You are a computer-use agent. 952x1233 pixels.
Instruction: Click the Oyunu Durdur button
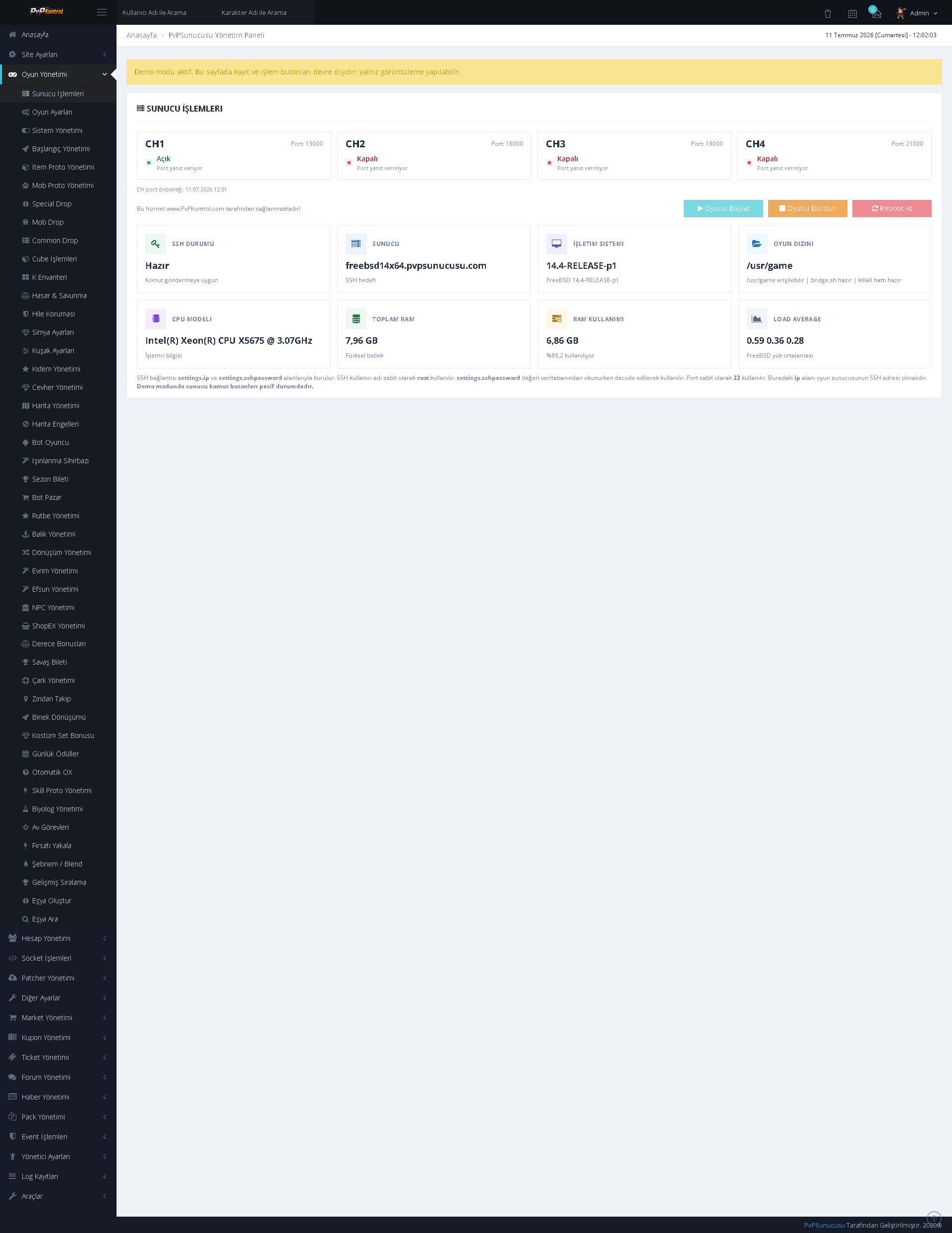click(x=808, y=208)
